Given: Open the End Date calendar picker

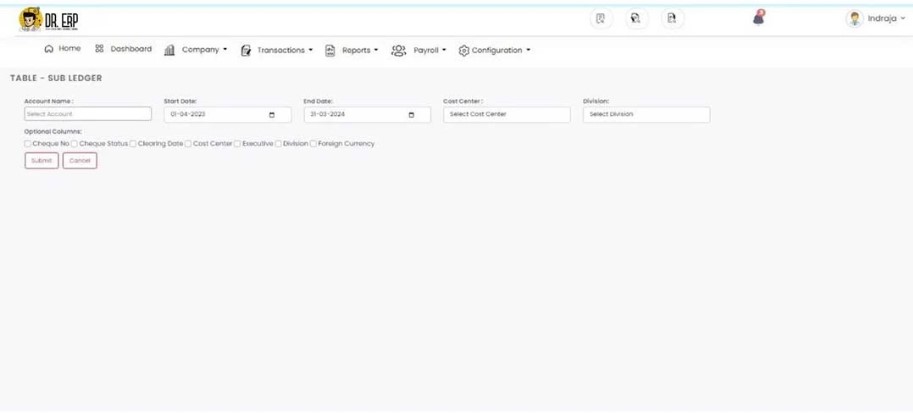Looking at the screenshot, I should point(412,115).
